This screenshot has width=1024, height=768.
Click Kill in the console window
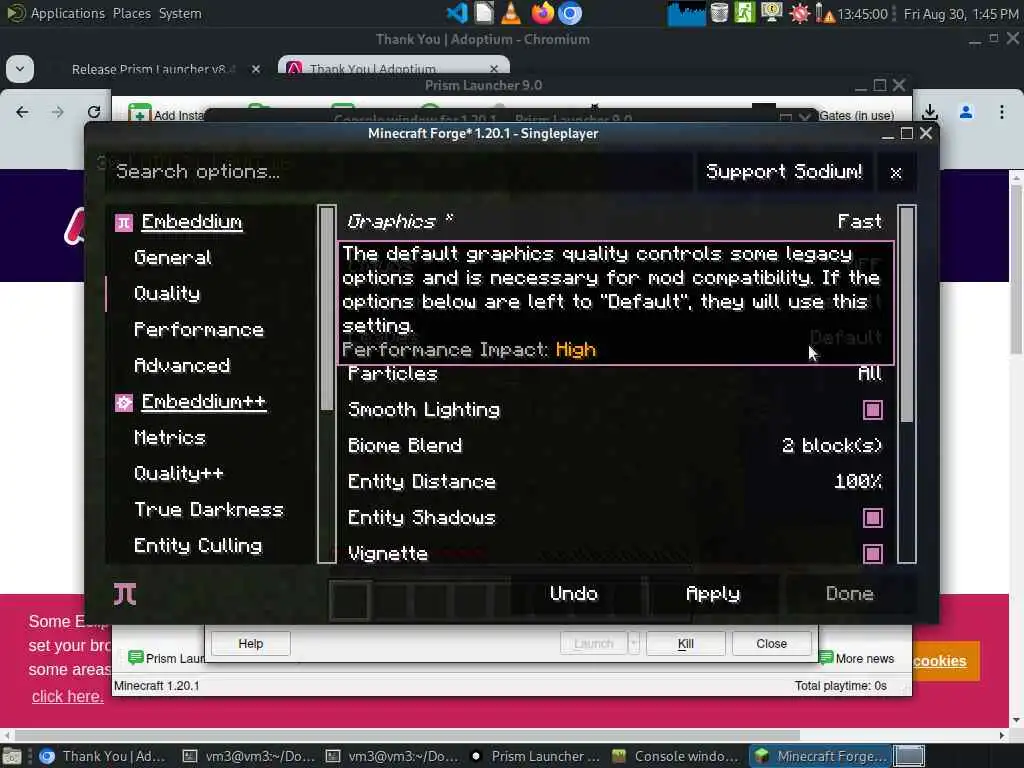pyautogui.click(x=685, y=643)
